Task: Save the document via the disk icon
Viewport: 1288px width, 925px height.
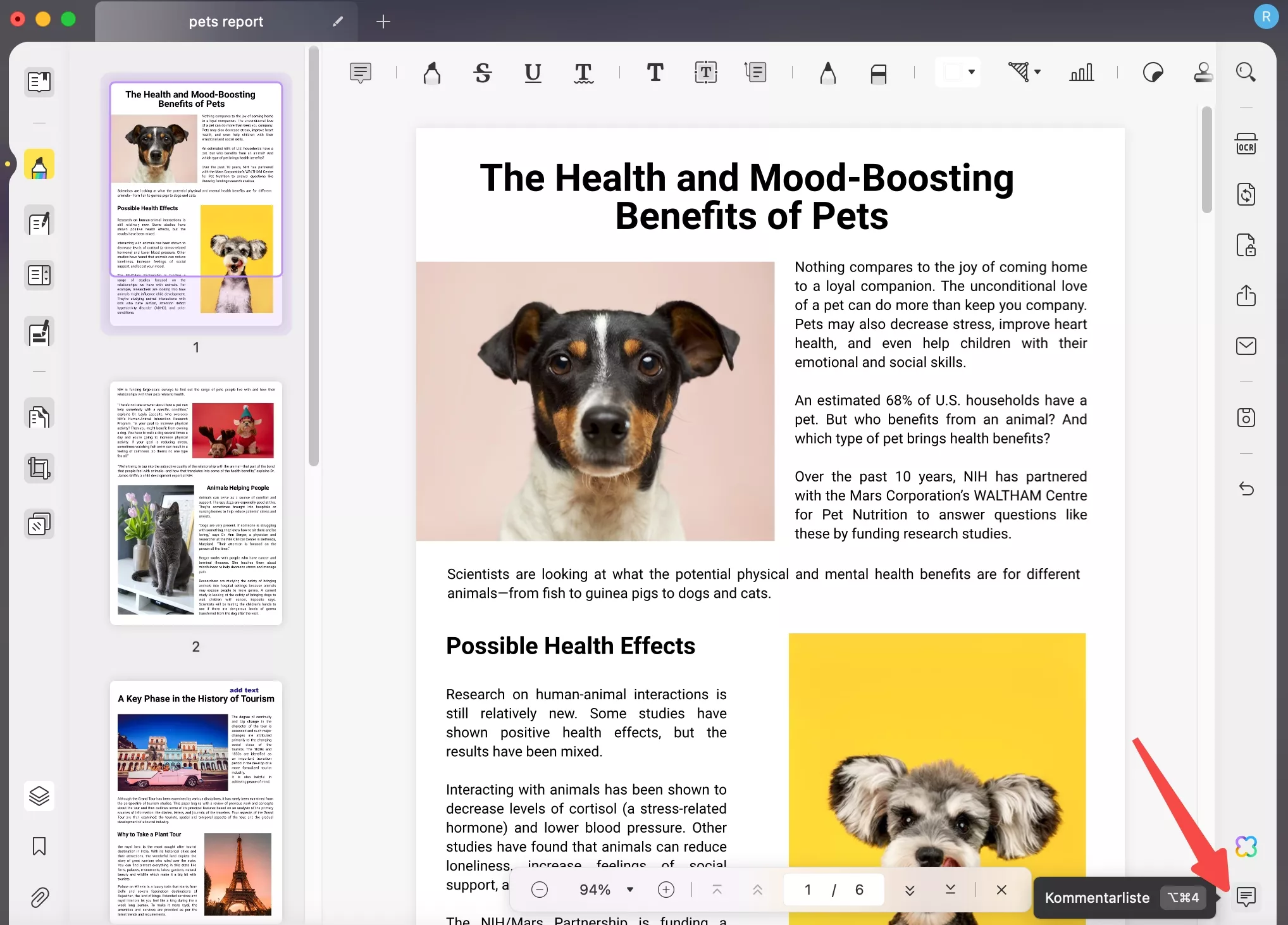Action: pyautogui.click(x=1246, y=418)
